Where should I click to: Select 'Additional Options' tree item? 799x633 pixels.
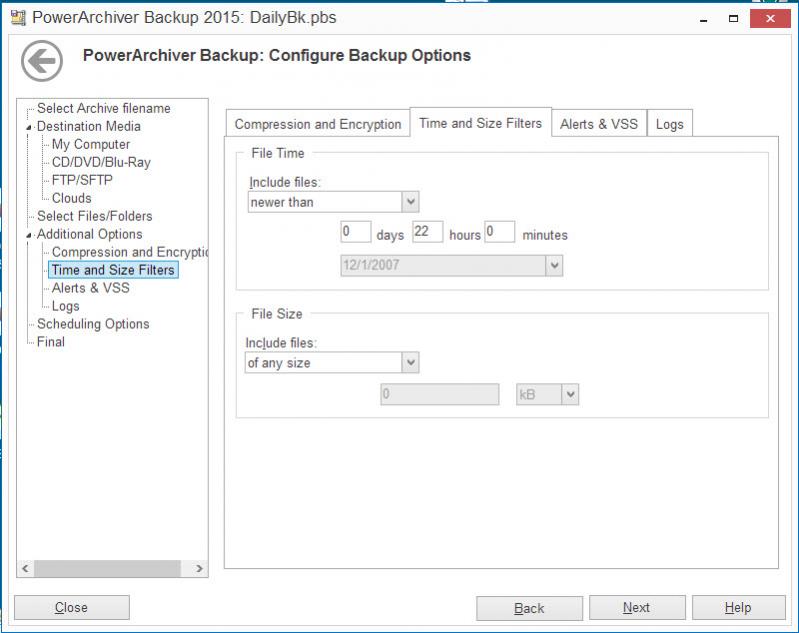(90, 234)
